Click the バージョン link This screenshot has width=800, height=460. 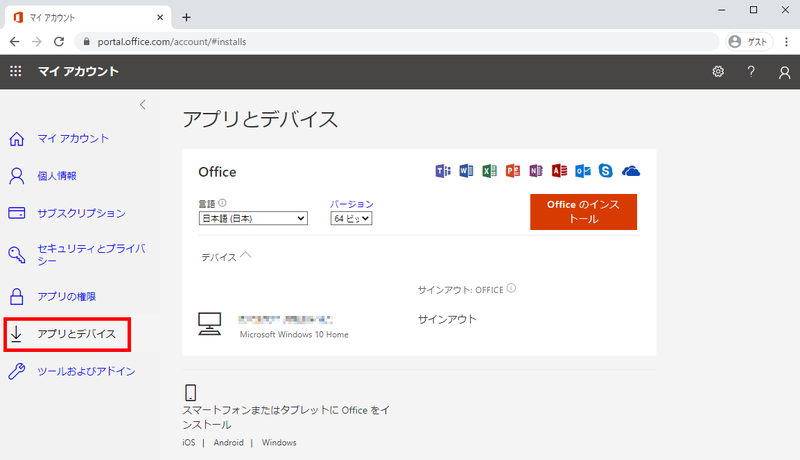(352, 204)
